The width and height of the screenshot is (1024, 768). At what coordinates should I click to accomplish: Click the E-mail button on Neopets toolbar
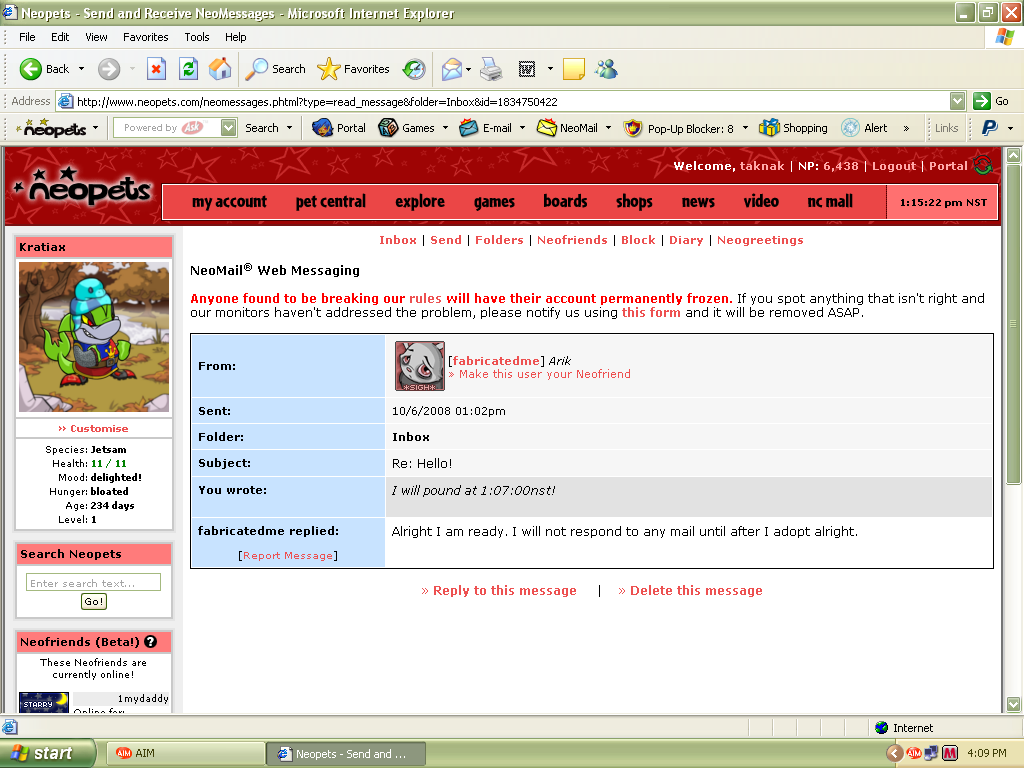(x=485, y=128)
